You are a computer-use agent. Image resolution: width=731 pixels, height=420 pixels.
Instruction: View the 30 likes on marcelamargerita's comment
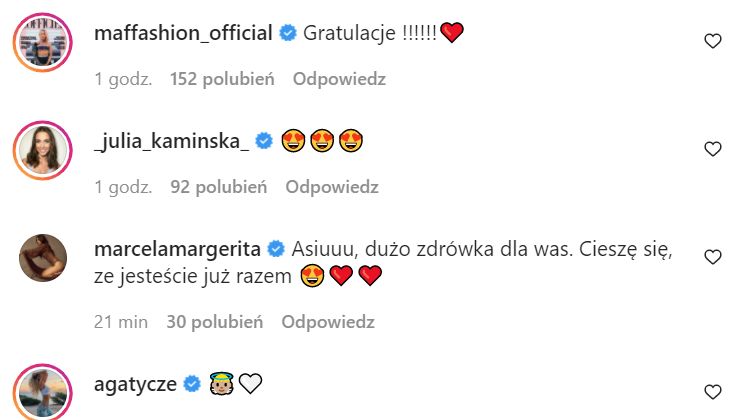(x=215, y=321)
